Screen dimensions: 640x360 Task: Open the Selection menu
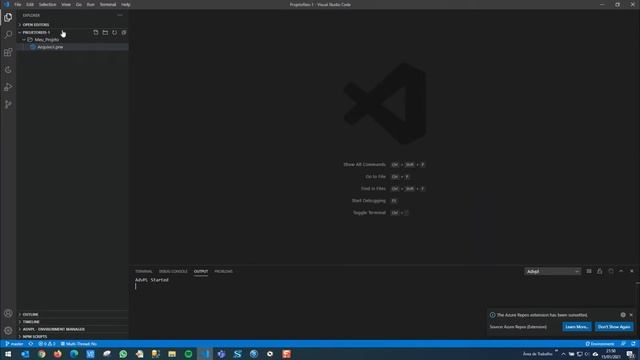pos(47,4)
